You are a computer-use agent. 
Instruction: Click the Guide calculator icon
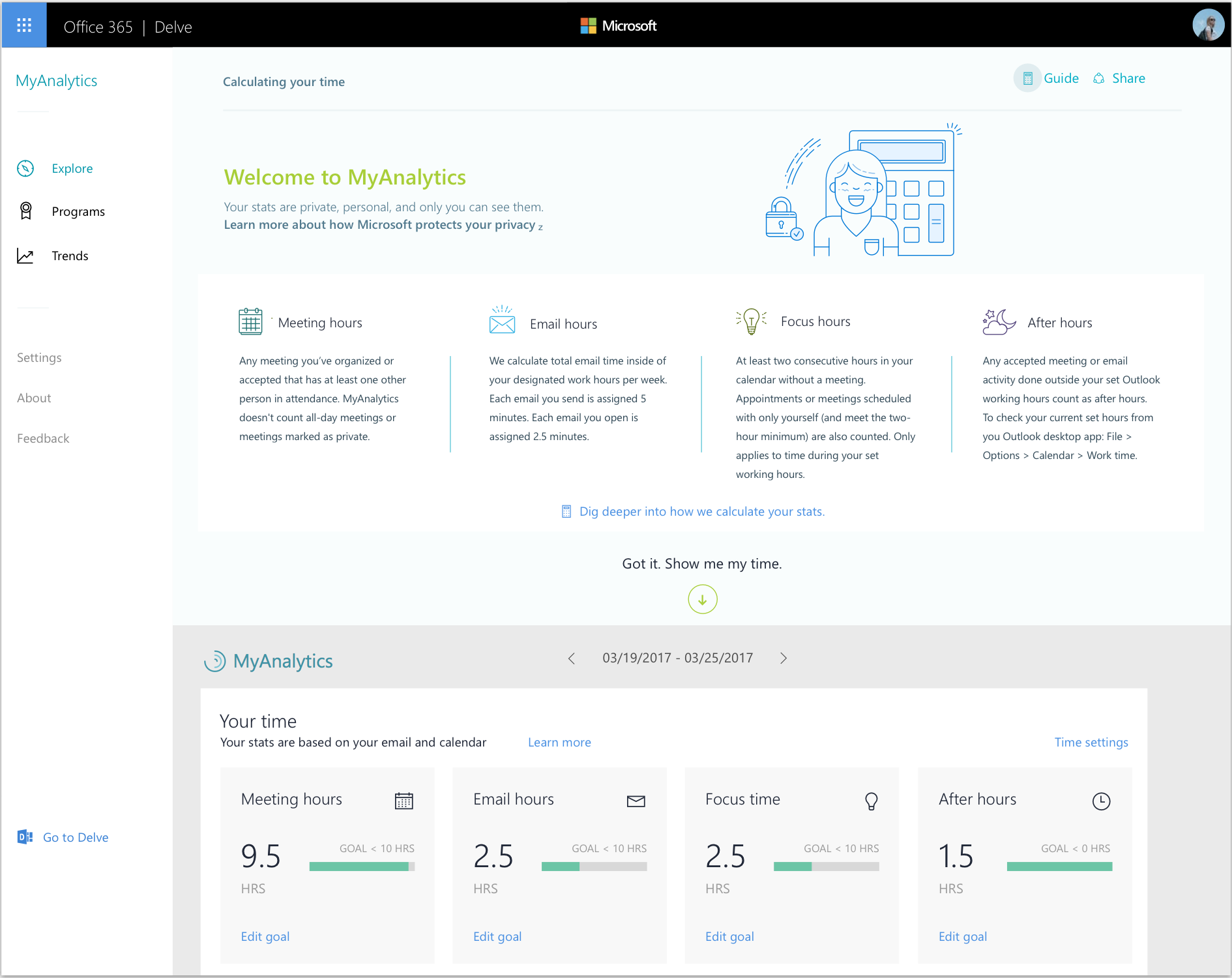point(1027,78)
